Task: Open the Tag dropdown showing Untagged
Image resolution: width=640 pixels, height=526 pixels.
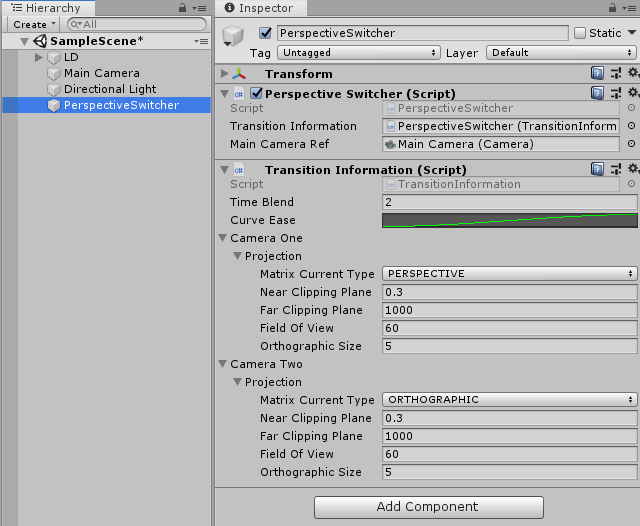Action: pos(359,53)
